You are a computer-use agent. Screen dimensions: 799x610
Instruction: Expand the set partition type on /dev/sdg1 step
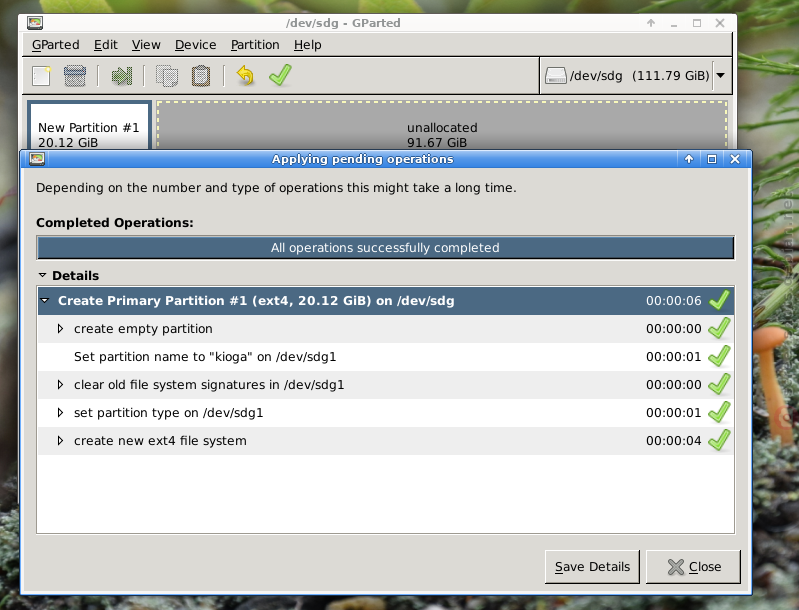[60, 413]
